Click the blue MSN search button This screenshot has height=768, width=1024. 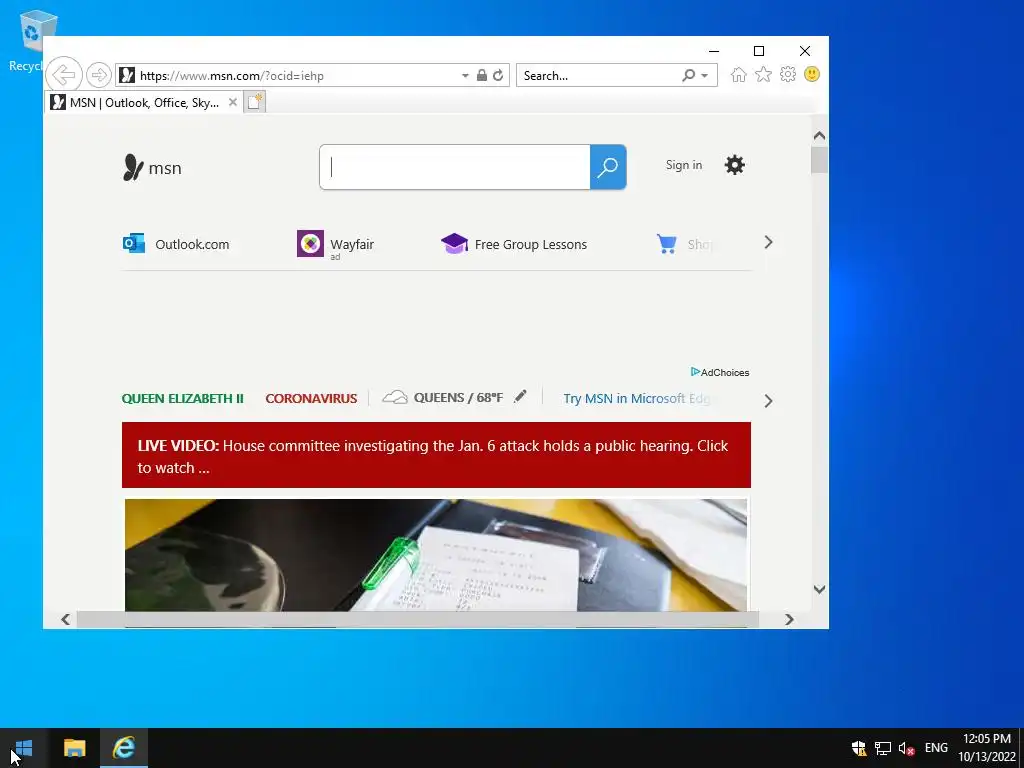point(608,167)
